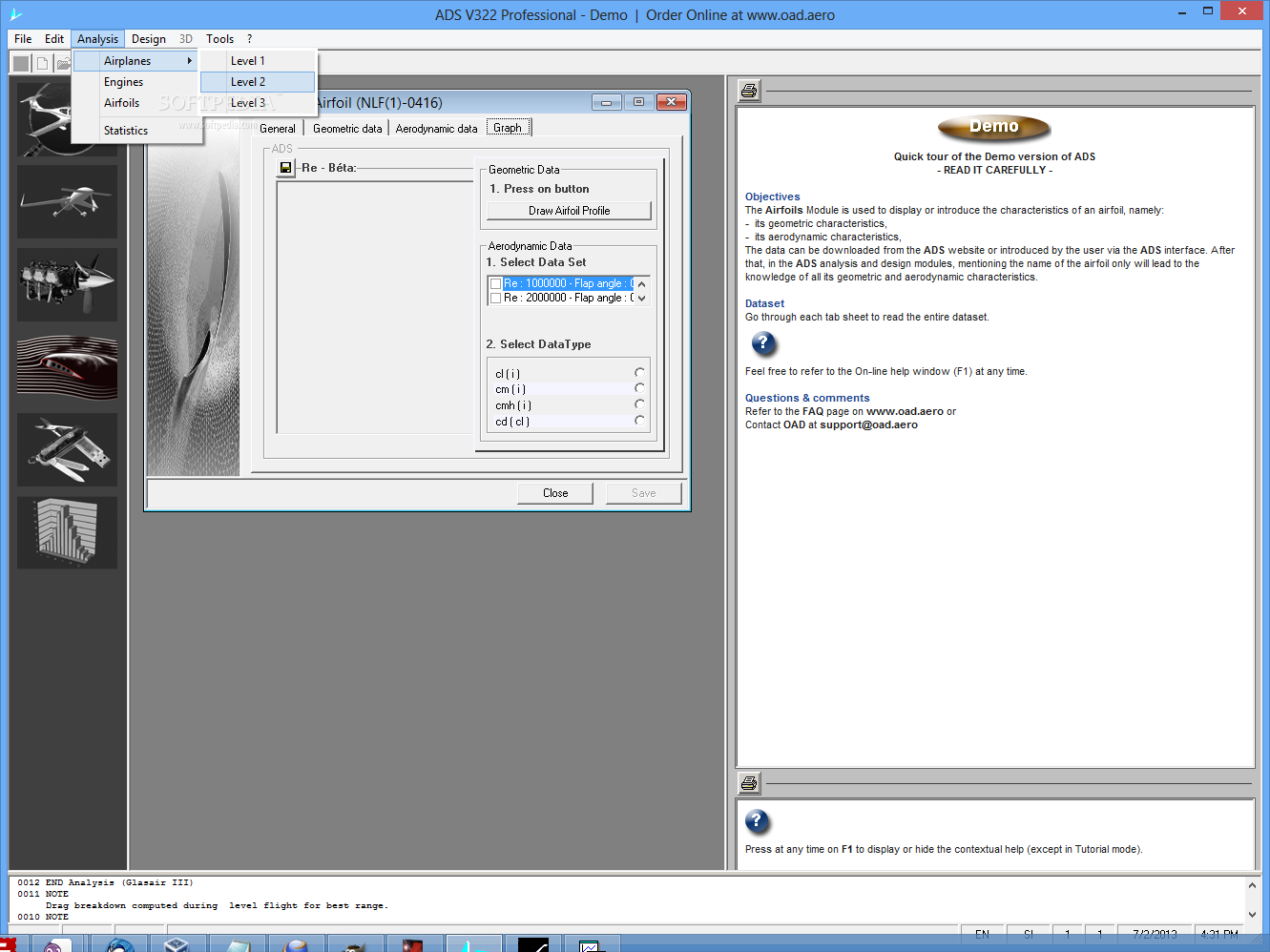Screen dimensions: 1270x952
Task: Click the log panel scroll up arrow
Action: click(x=1253, y=886)
